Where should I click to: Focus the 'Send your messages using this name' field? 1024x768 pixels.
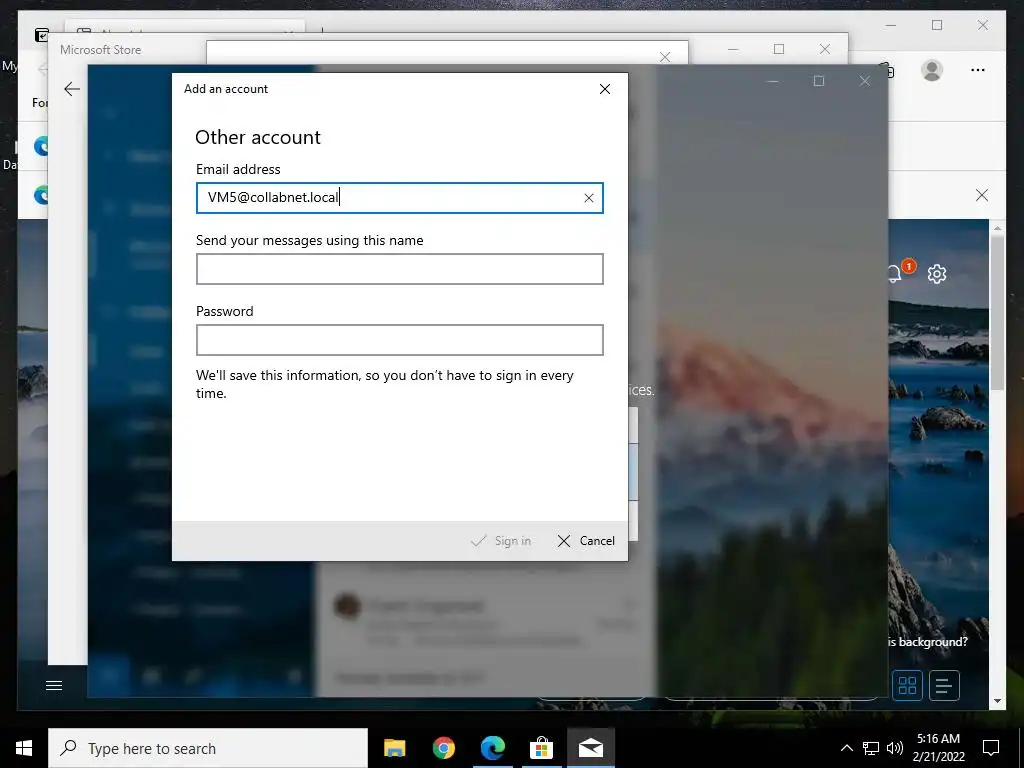[x=400, y=269]
